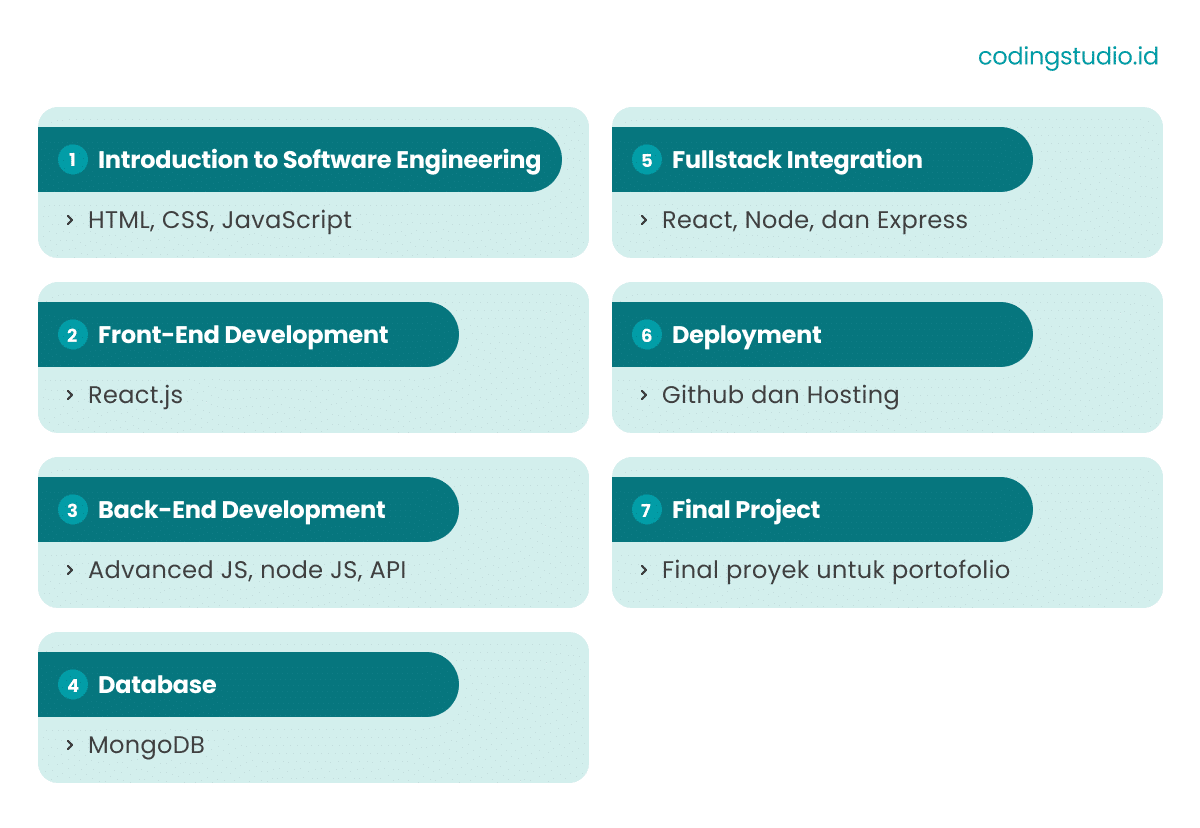Click the number 6 badge icon

(645, 335)
